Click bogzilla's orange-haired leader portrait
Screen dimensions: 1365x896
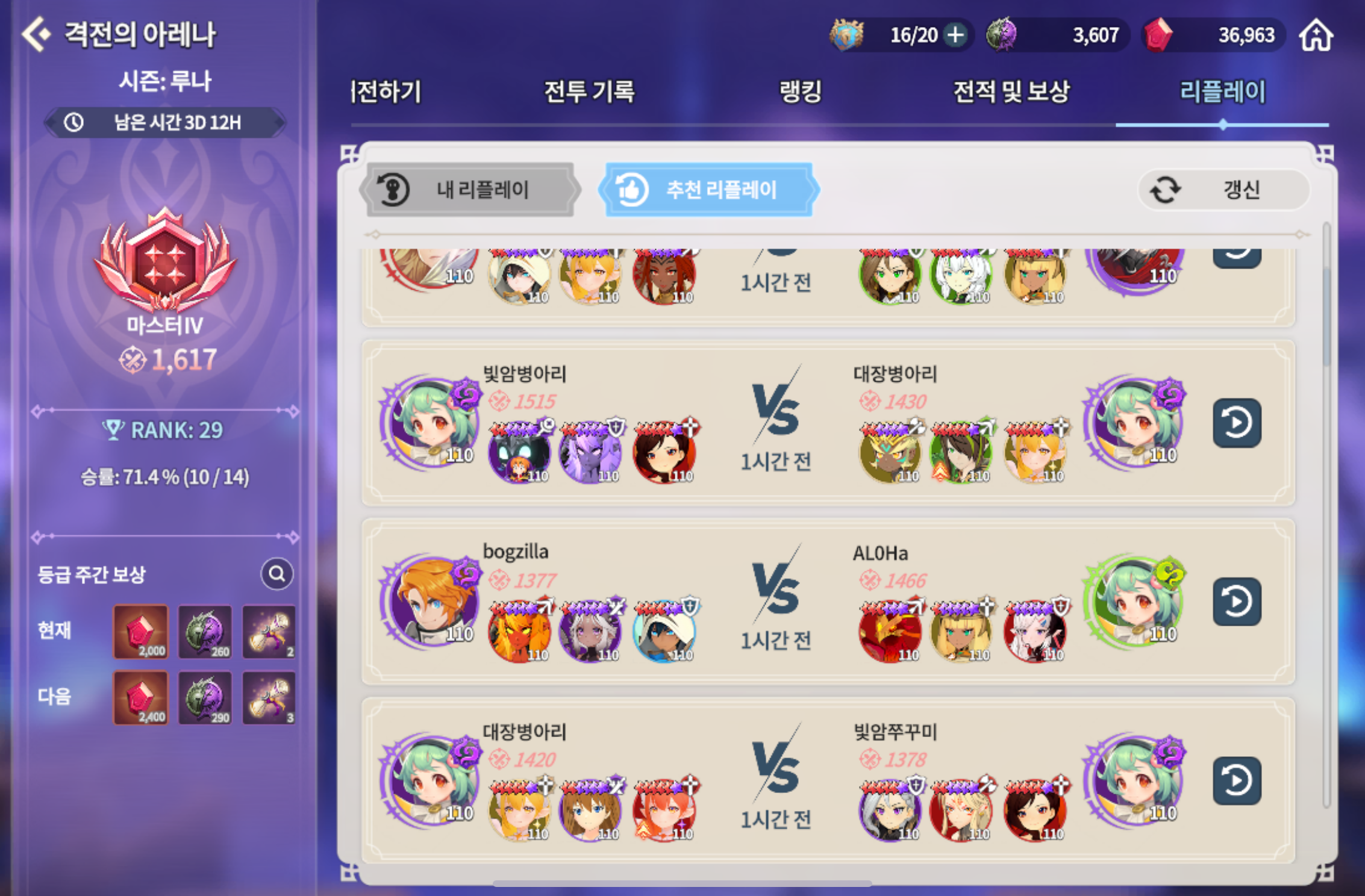pyautogui.click(x=431, y=602)
